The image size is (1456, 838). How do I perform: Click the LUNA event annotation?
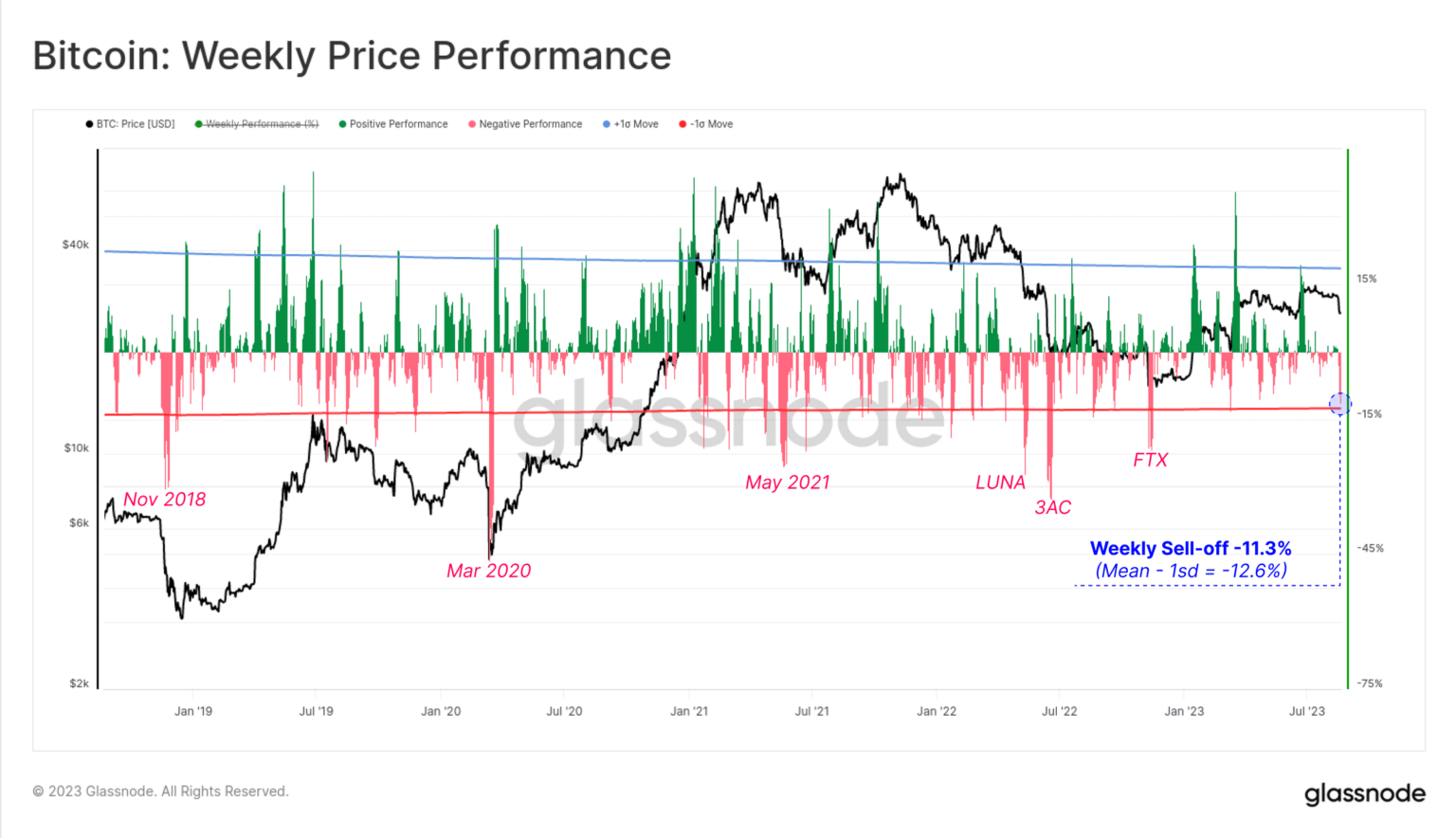(1000, 483)
